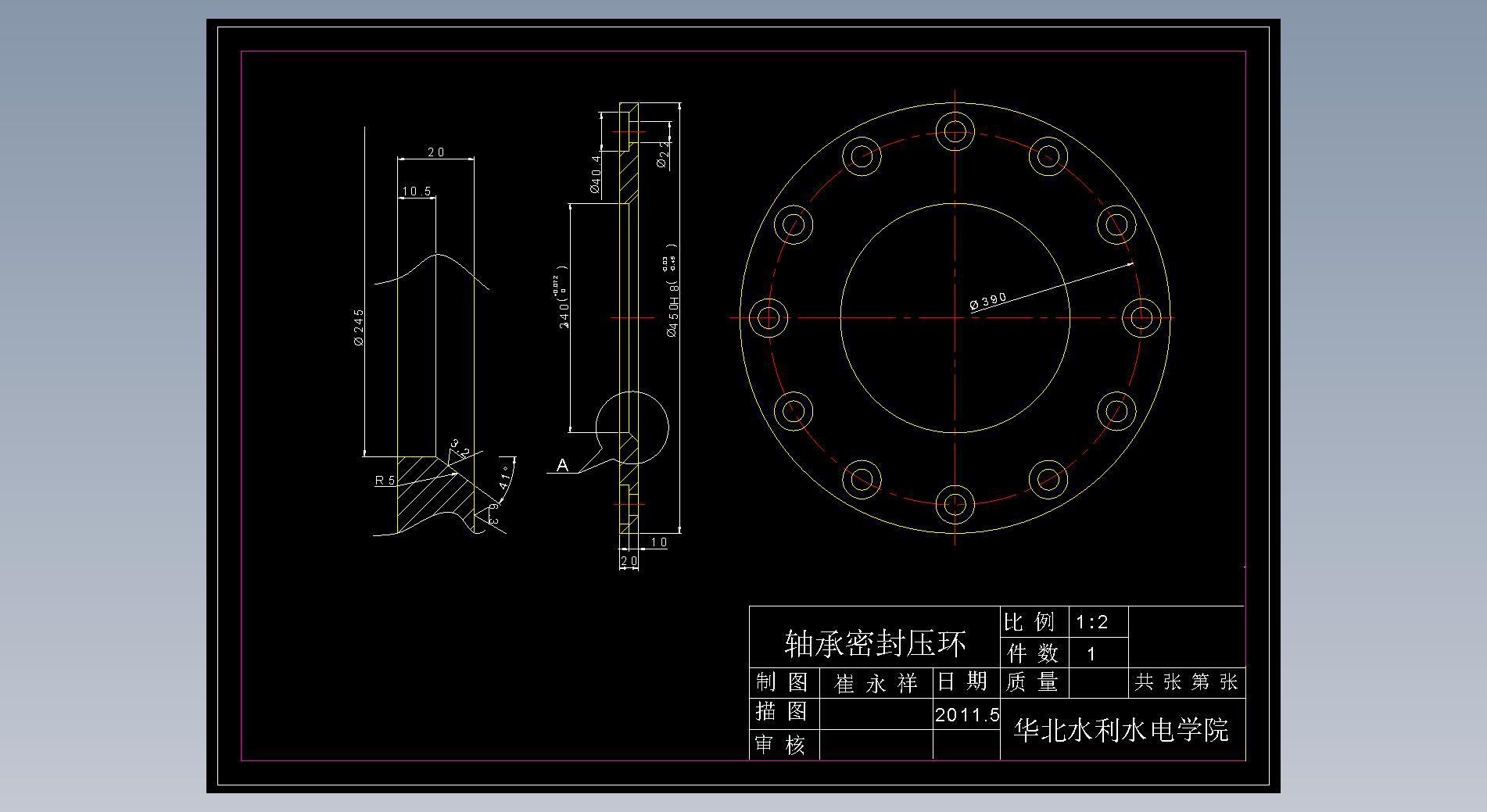Click the school name 华北水利水电学院
This screenshot has width=1487, height=812.
pyautogui.click(x=1121, y=730)
